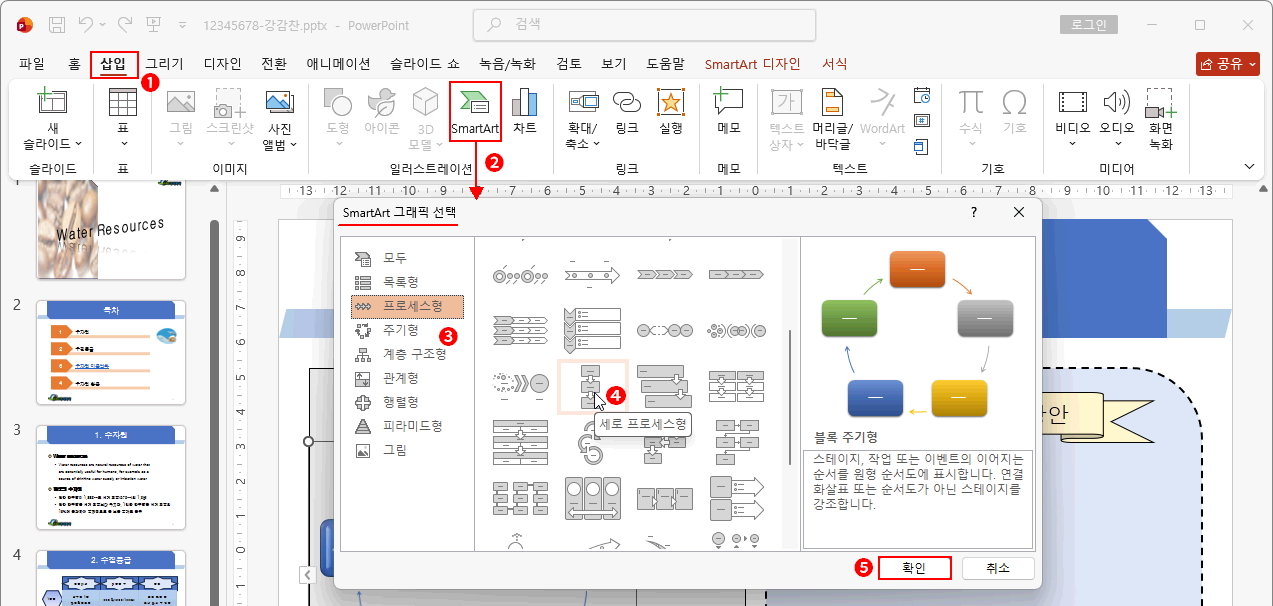Click the 링크 (Link) icon
Viewport: 1273px width, 606px height.
627,111
